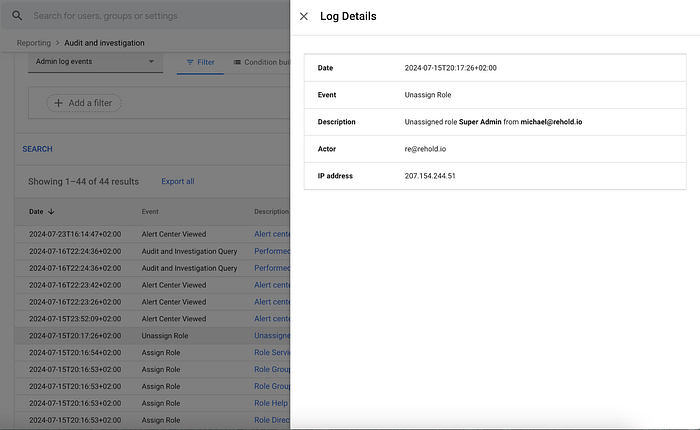Open the Reporting breadcrumb link

[34, 43]
